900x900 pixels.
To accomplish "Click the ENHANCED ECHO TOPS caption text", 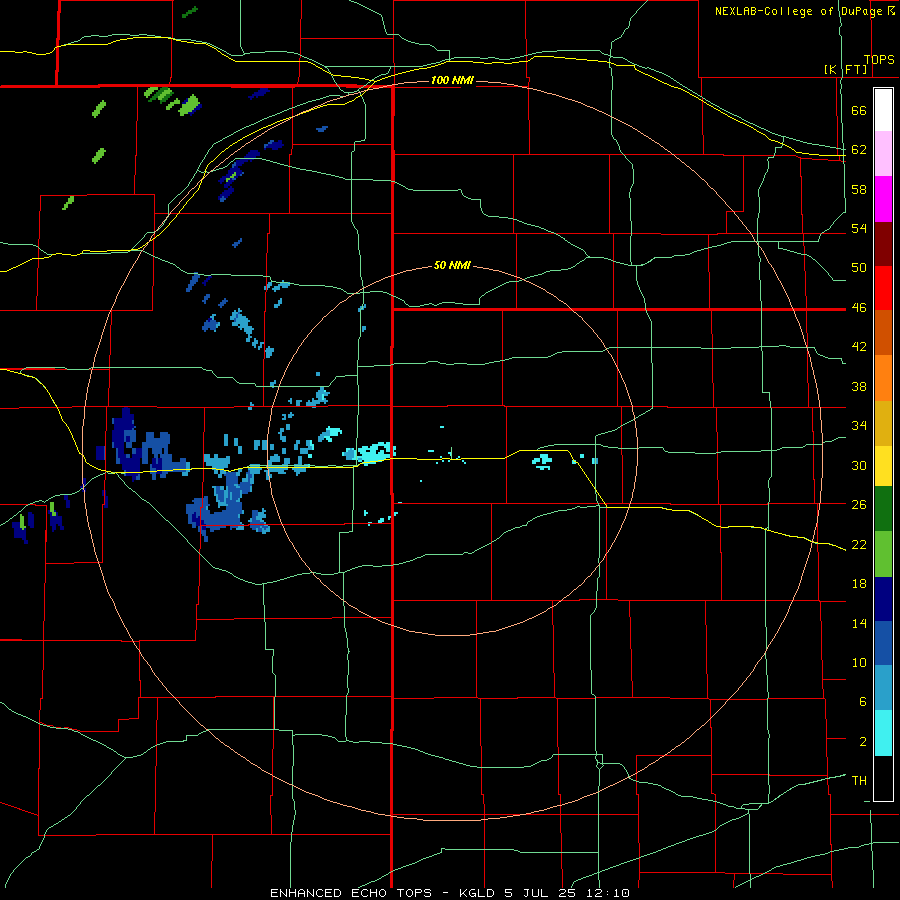I will point(351,893).
